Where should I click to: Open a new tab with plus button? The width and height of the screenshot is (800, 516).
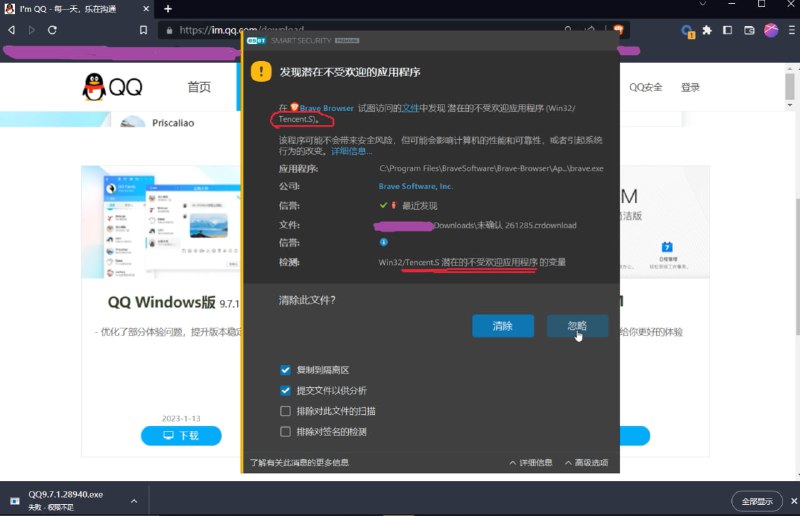(168, 9)
